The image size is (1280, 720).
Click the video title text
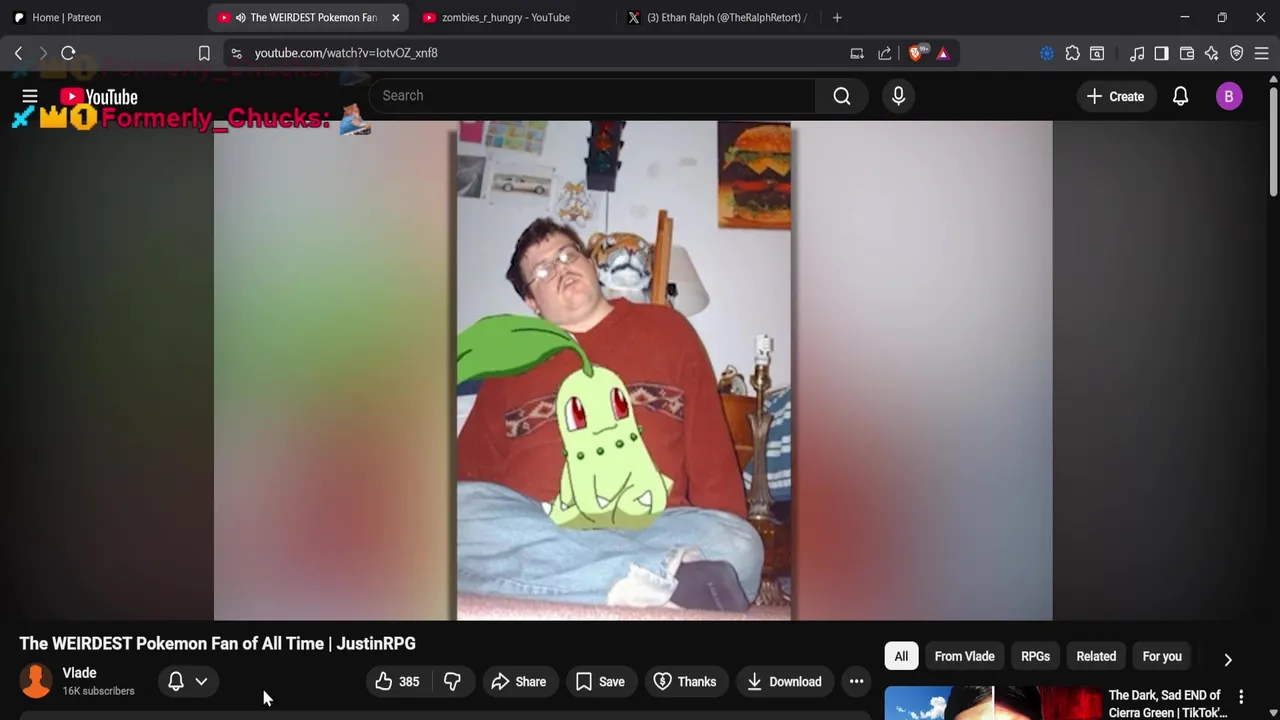click(x=217, y=644)
